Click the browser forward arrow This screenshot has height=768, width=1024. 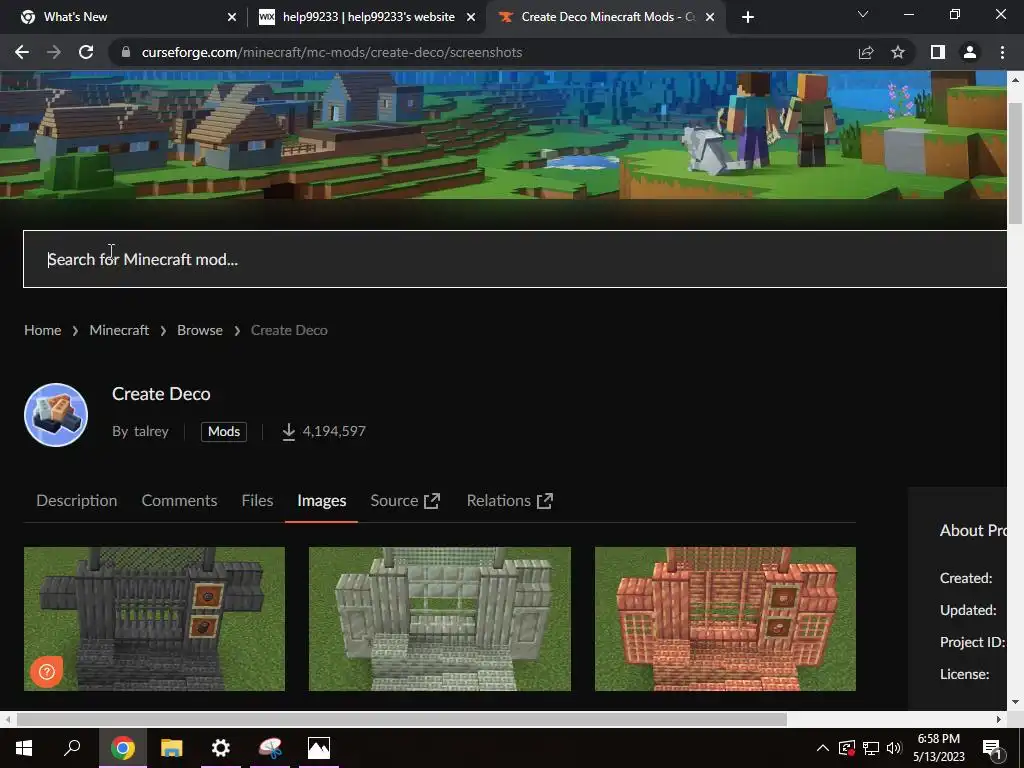pyautogui.click(x=54, y=52)
